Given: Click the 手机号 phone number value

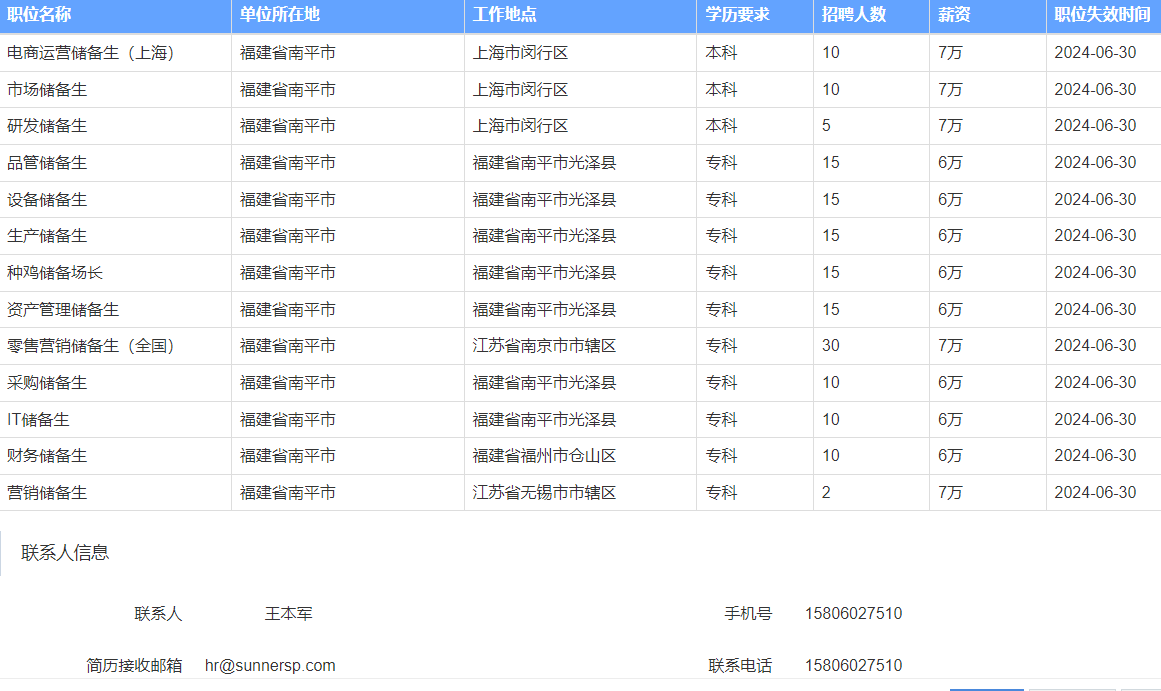Looking at the screenshot, I should tap(853, 614).
